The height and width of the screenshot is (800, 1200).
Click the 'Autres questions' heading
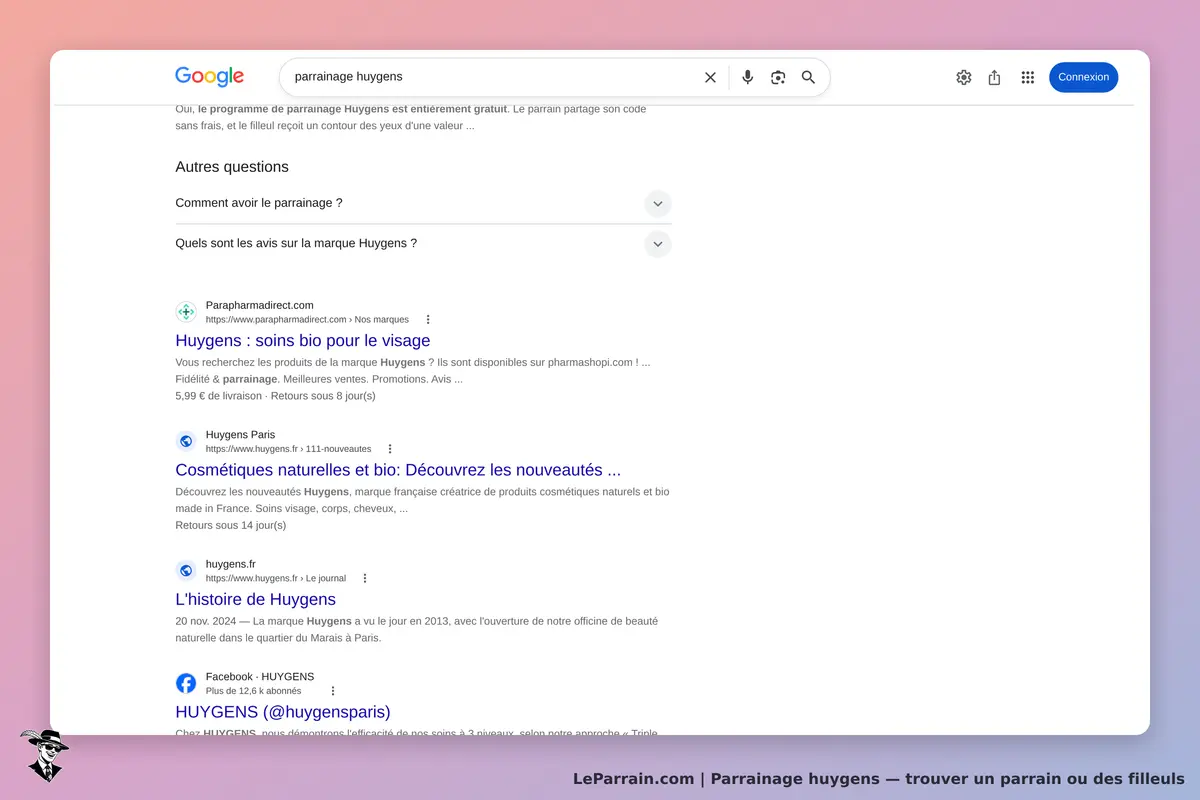pos(232,167)
